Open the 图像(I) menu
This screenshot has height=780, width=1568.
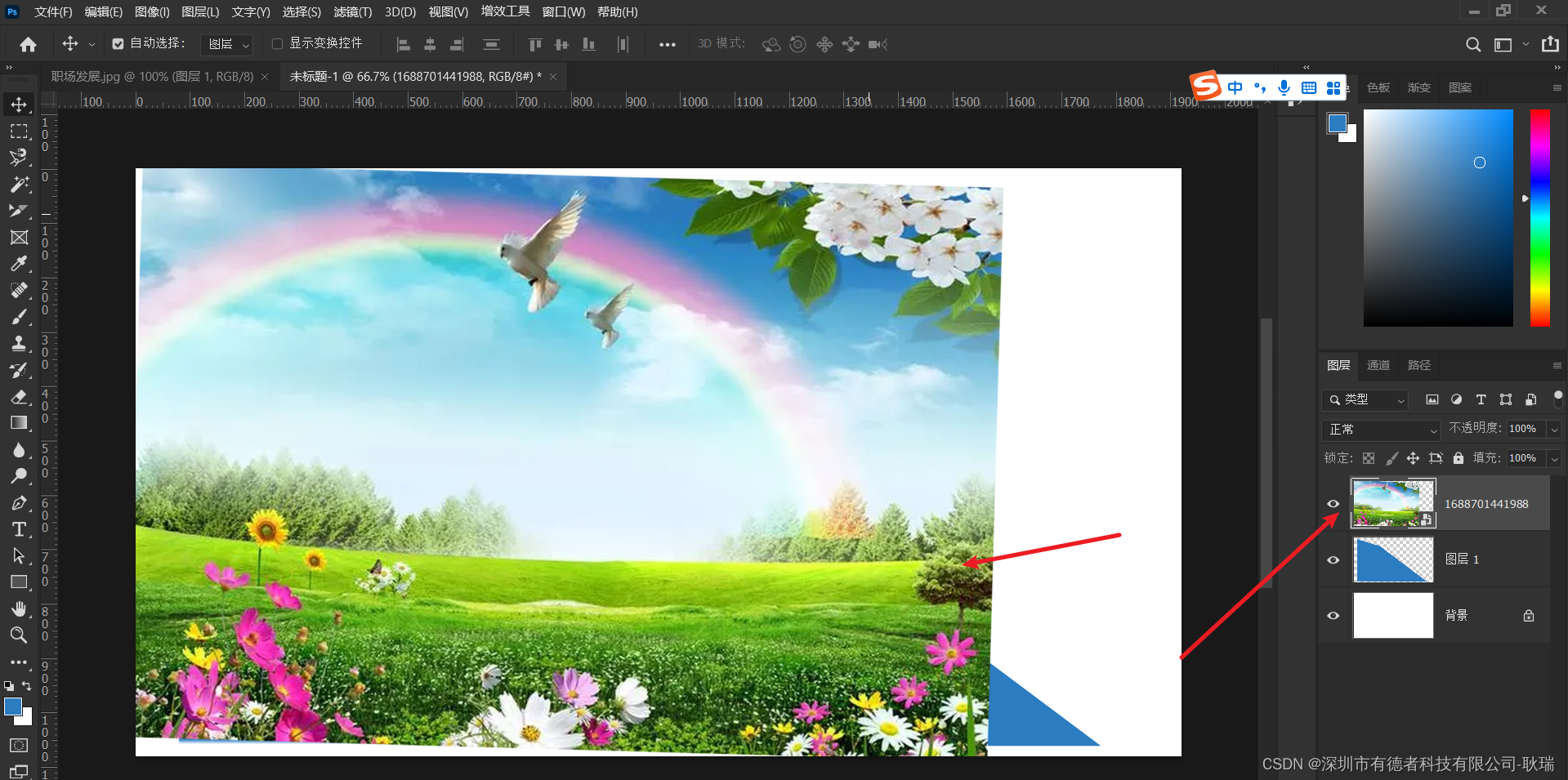[x=152, y=12]
